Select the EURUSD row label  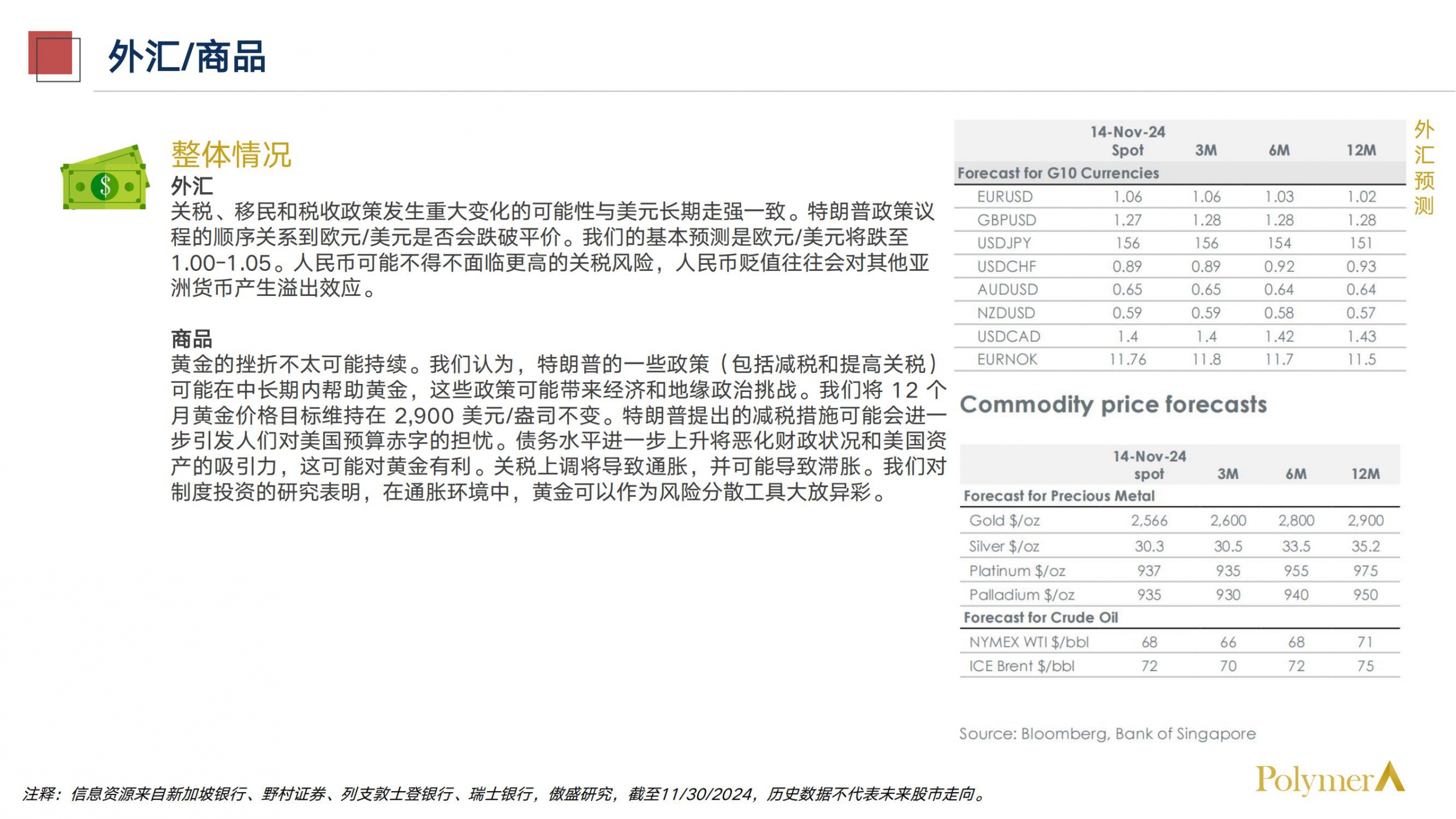(1005, 197)
